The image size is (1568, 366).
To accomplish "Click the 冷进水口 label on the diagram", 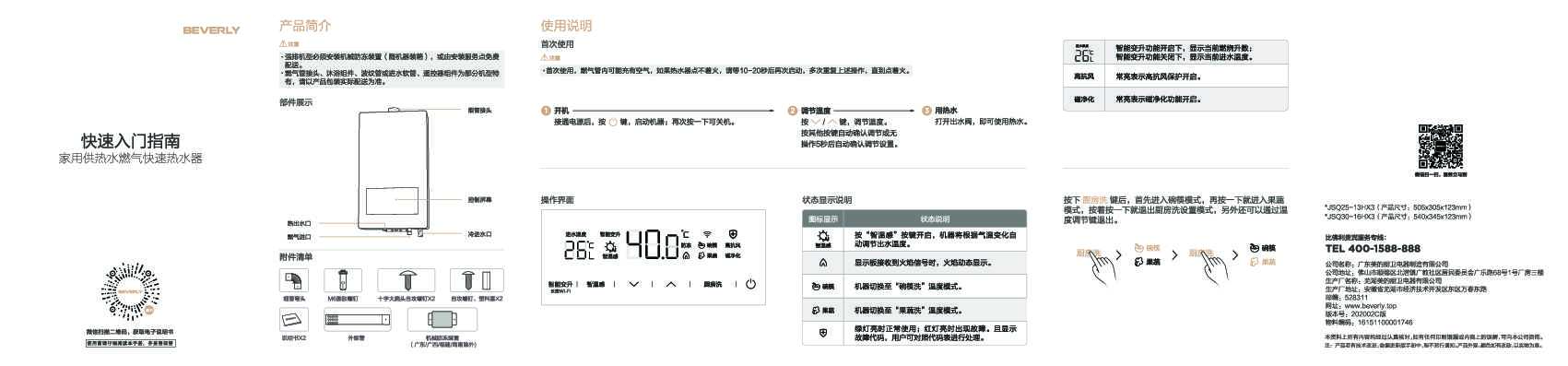I will (479, 234).
